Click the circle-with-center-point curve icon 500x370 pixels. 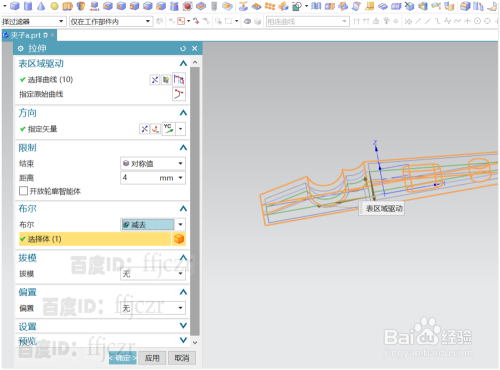477,21
